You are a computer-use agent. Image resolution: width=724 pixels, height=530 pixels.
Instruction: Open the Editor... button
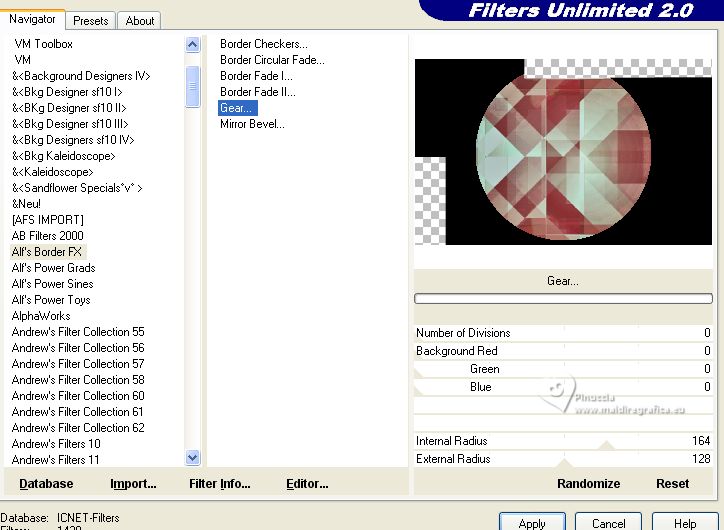[x=307, y=484]
